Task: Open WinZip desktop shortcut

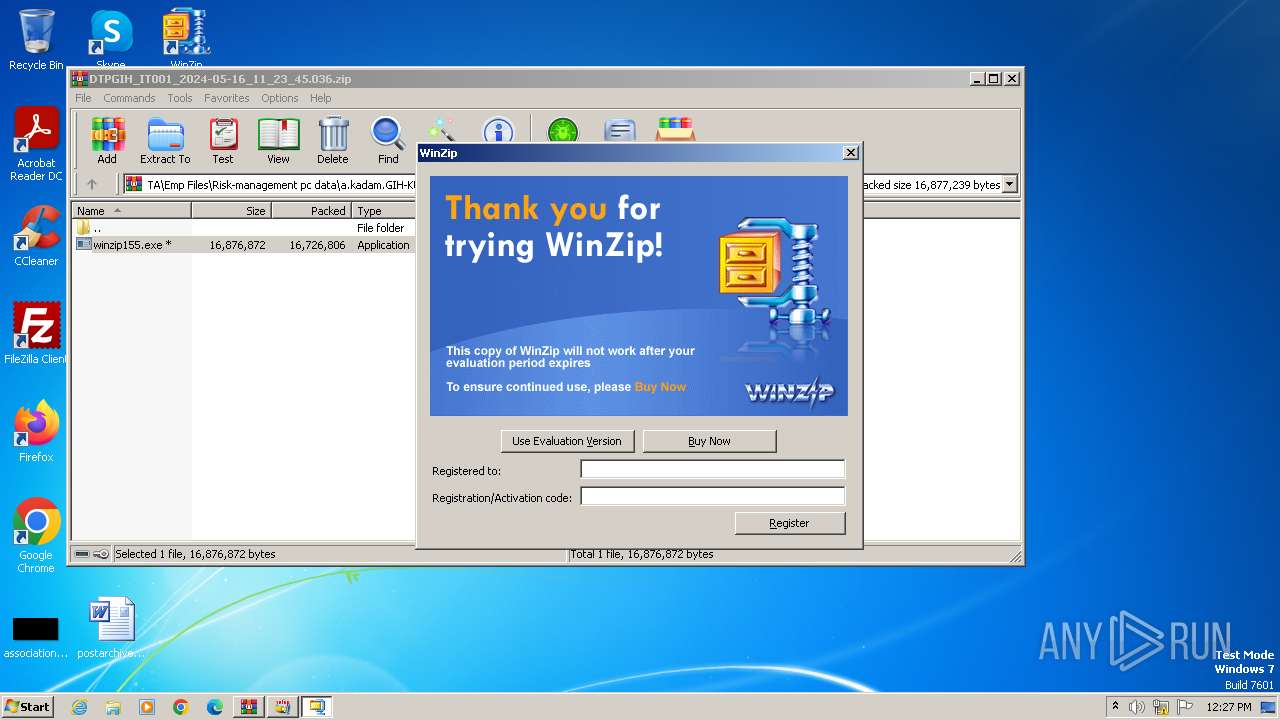Action: click(186, 40)
